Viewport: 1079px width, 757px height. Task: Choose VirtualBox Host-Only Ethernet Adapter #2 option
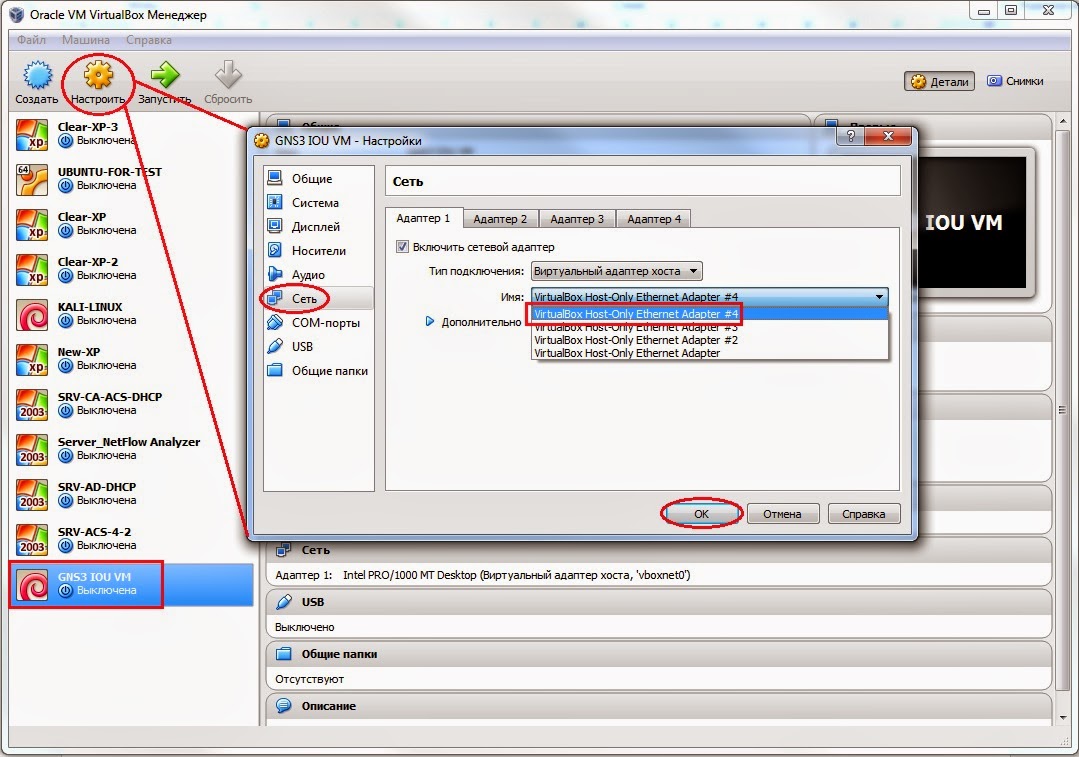[x=709, y=340]
